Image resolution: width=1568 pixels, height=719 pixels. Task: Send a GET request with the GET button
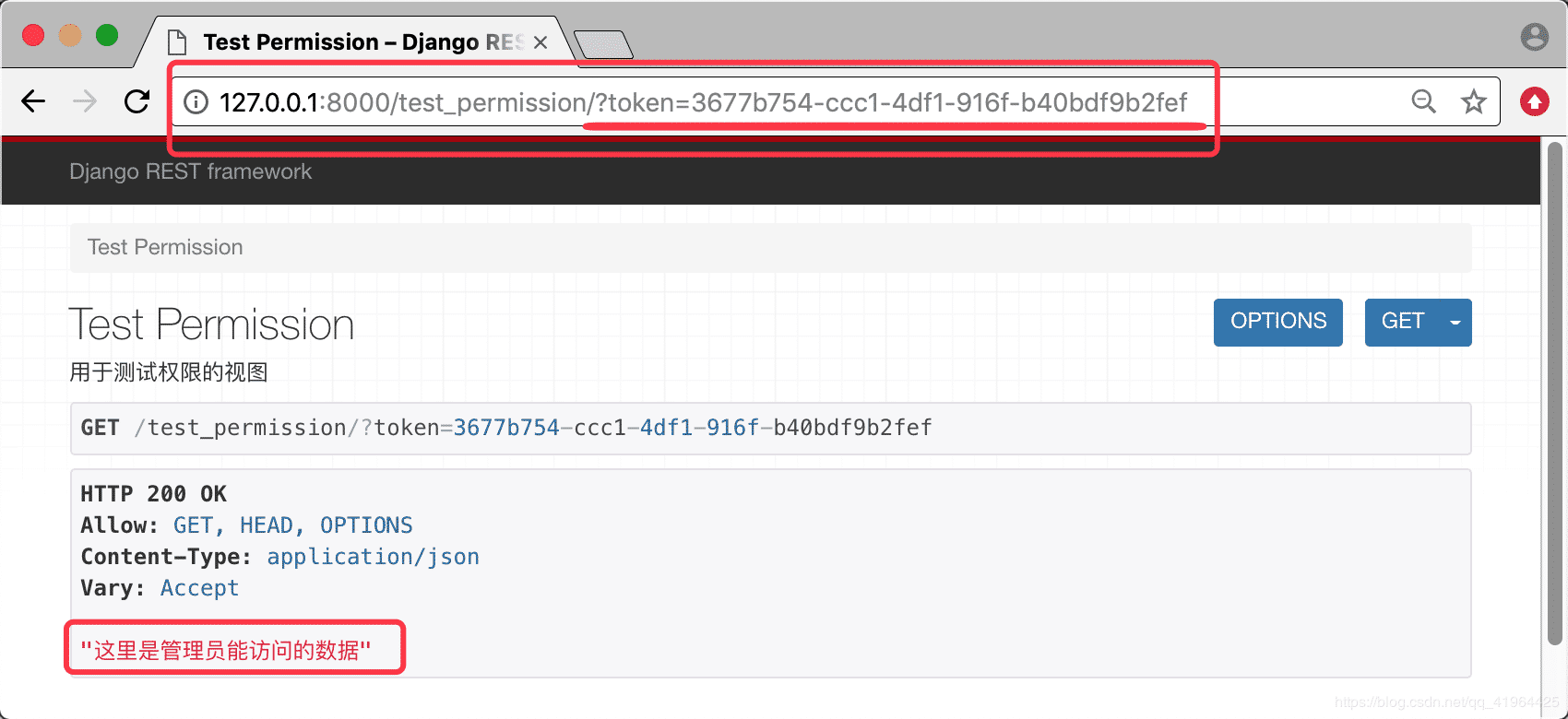tap(1403, 322)
